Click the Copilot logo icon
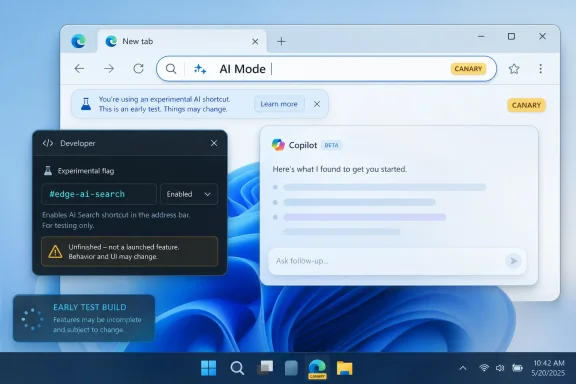Screen dimensions: 576x384 tap(278, 145)
